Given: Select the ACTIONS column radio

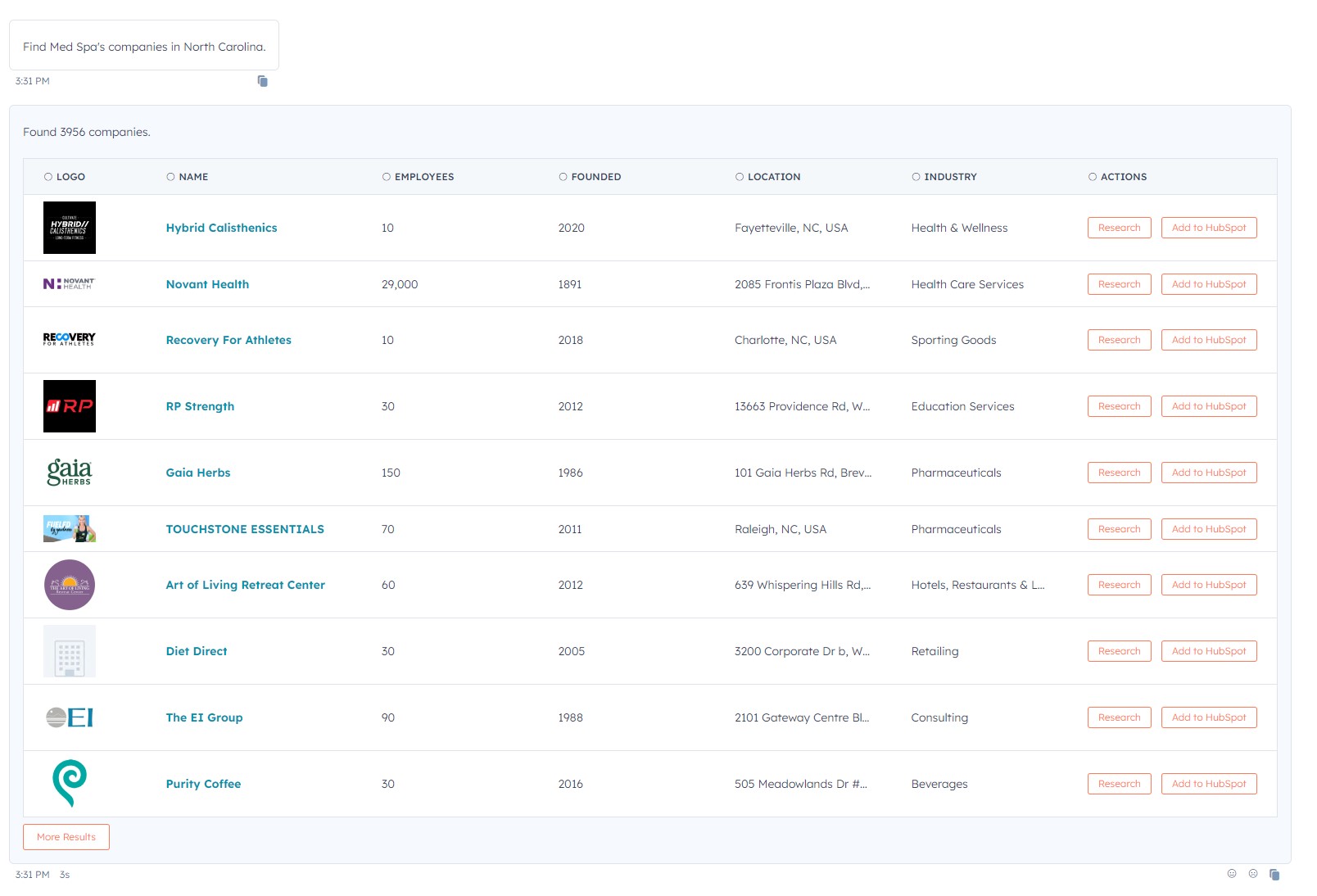Looking at the screenshot, I should pyautogui.click(x=1093, y=177).
